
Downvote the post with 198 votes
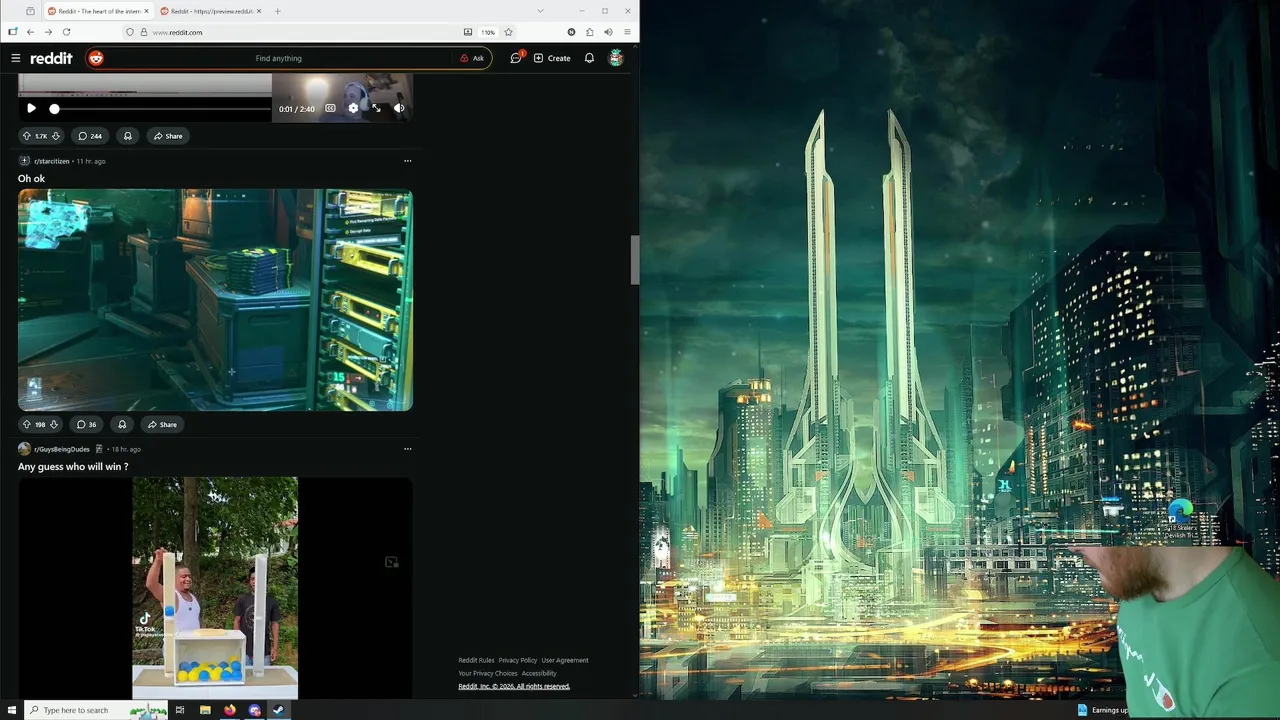coord(54,424)
